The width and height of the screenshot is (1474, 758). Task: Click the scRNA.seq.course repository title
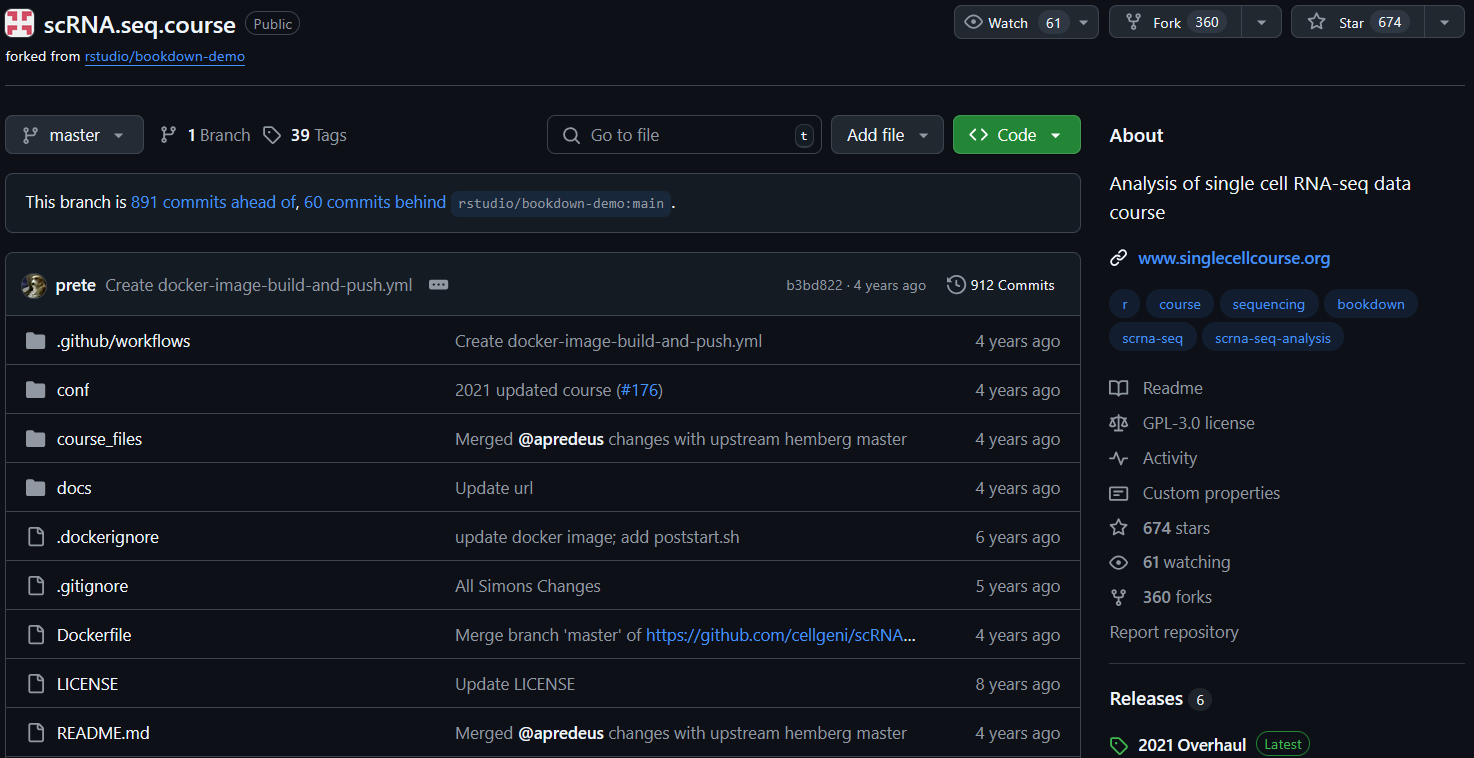pyautogui.click(x=139, y=24)
